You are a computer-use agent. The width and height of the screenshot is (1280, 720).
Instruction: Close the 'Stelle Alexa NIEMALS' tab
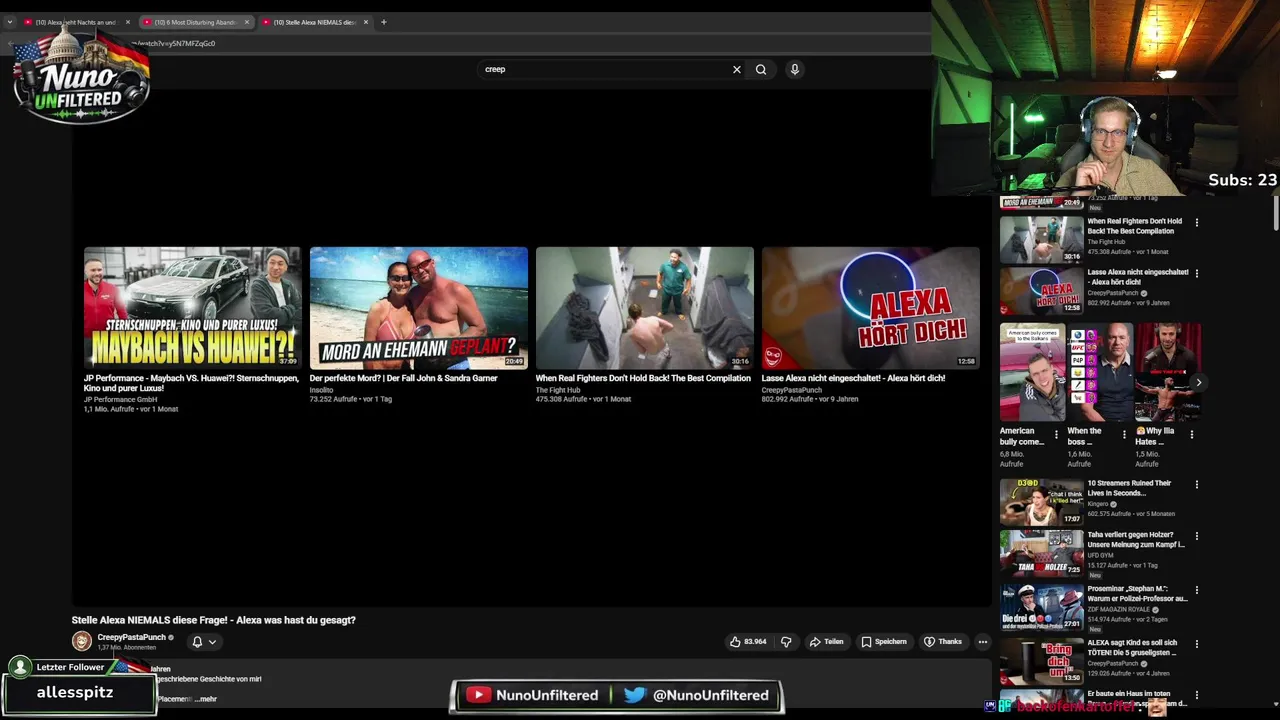(366, 22)
